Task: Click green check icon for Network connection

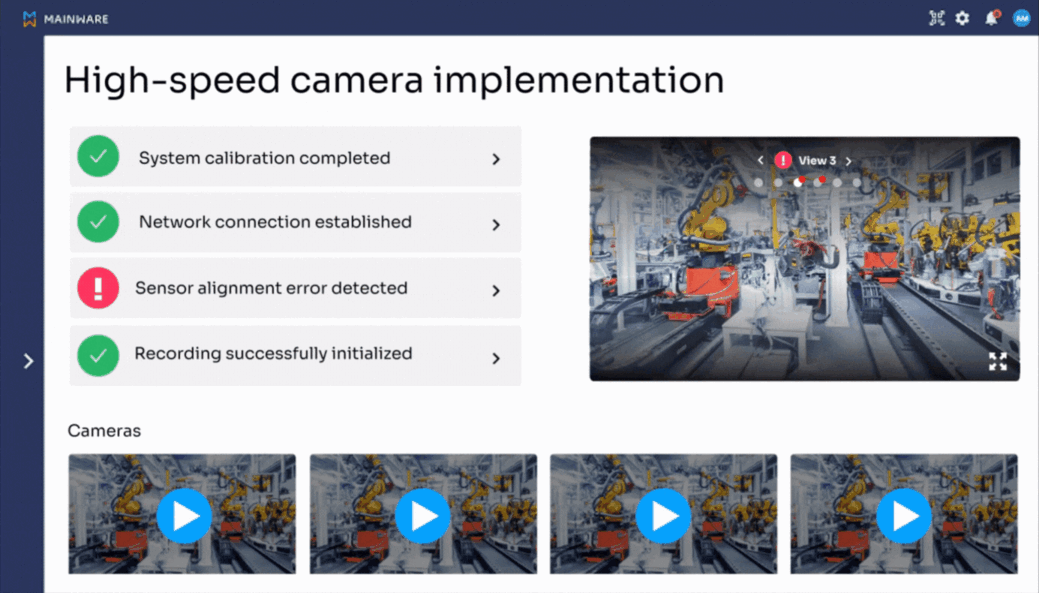Action: coord(98,221)
